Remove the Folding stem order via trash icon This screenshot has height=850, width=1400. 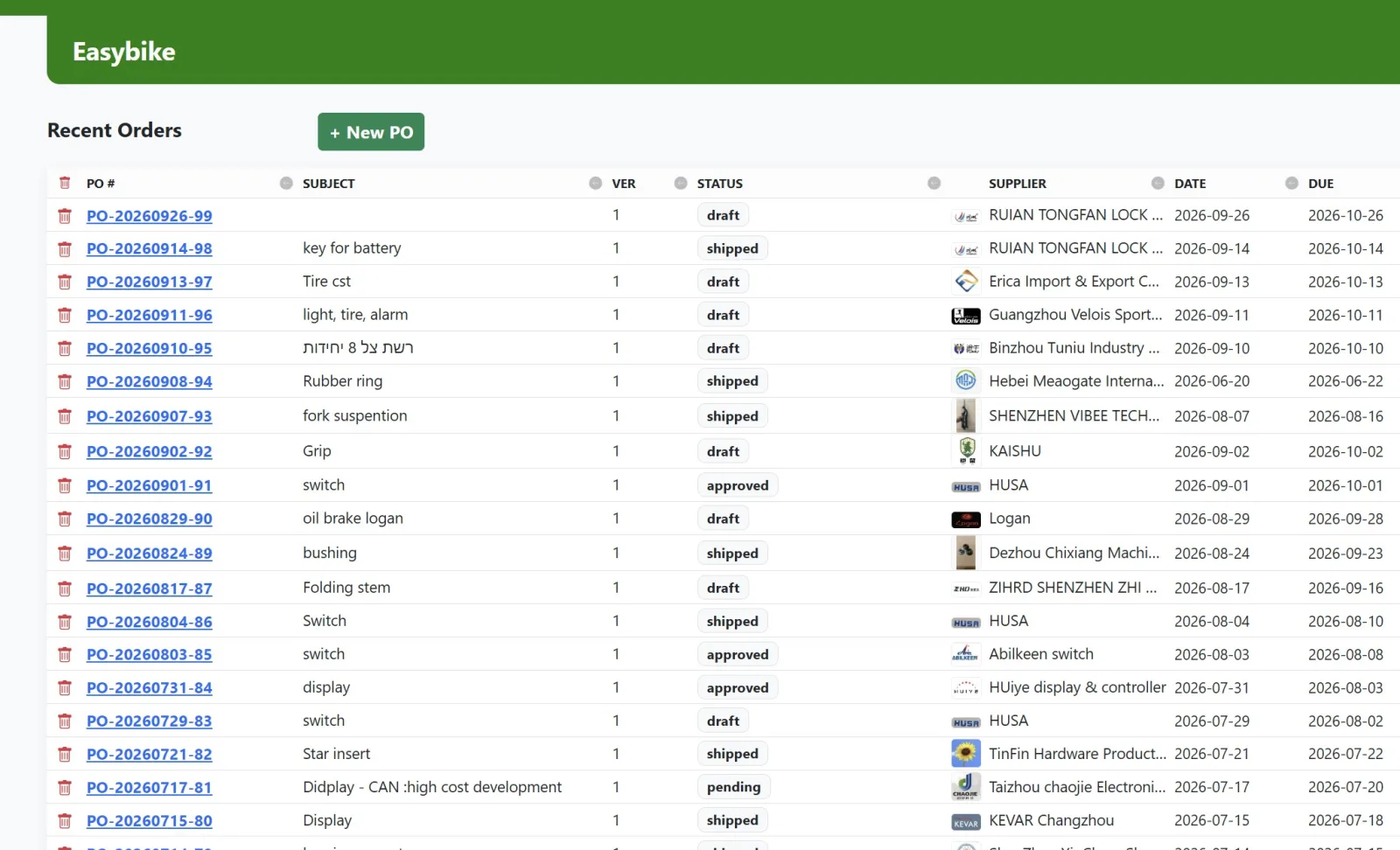[x=65, y=589]
